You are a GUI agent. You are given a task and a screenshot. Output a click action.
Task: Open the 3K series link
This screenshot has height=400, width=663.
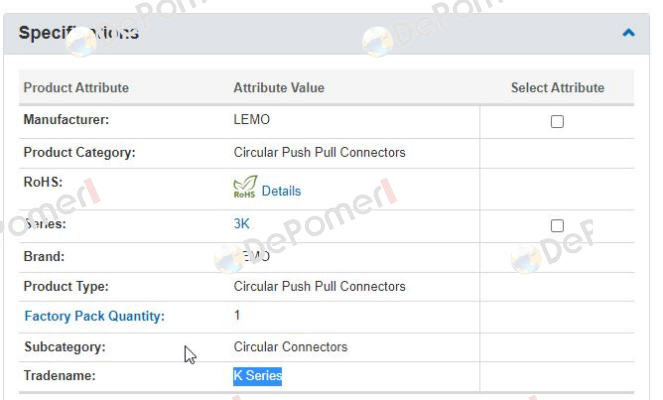click(241, 224)
